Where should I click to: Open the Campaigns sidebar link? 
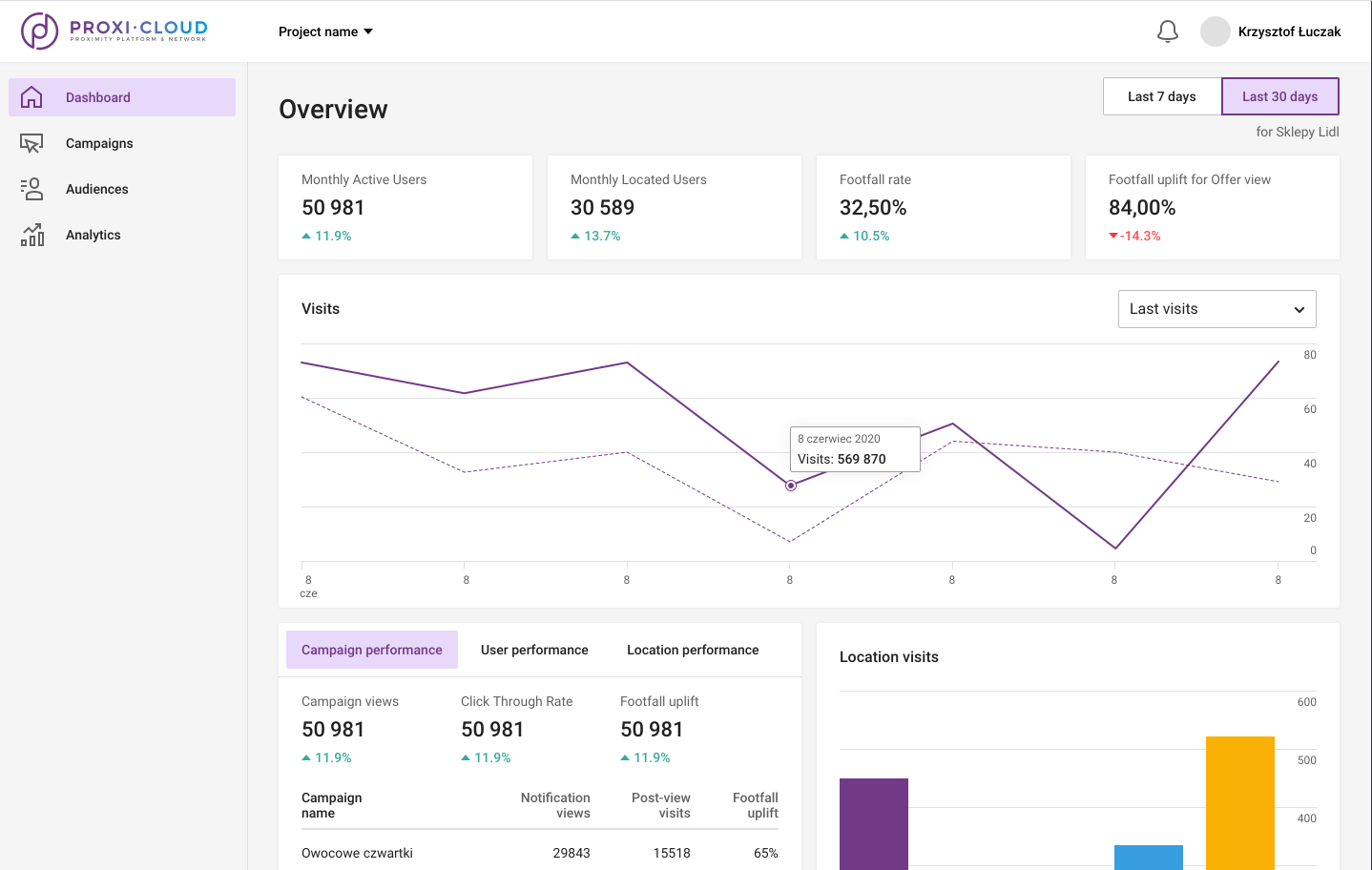coord(99,143)
